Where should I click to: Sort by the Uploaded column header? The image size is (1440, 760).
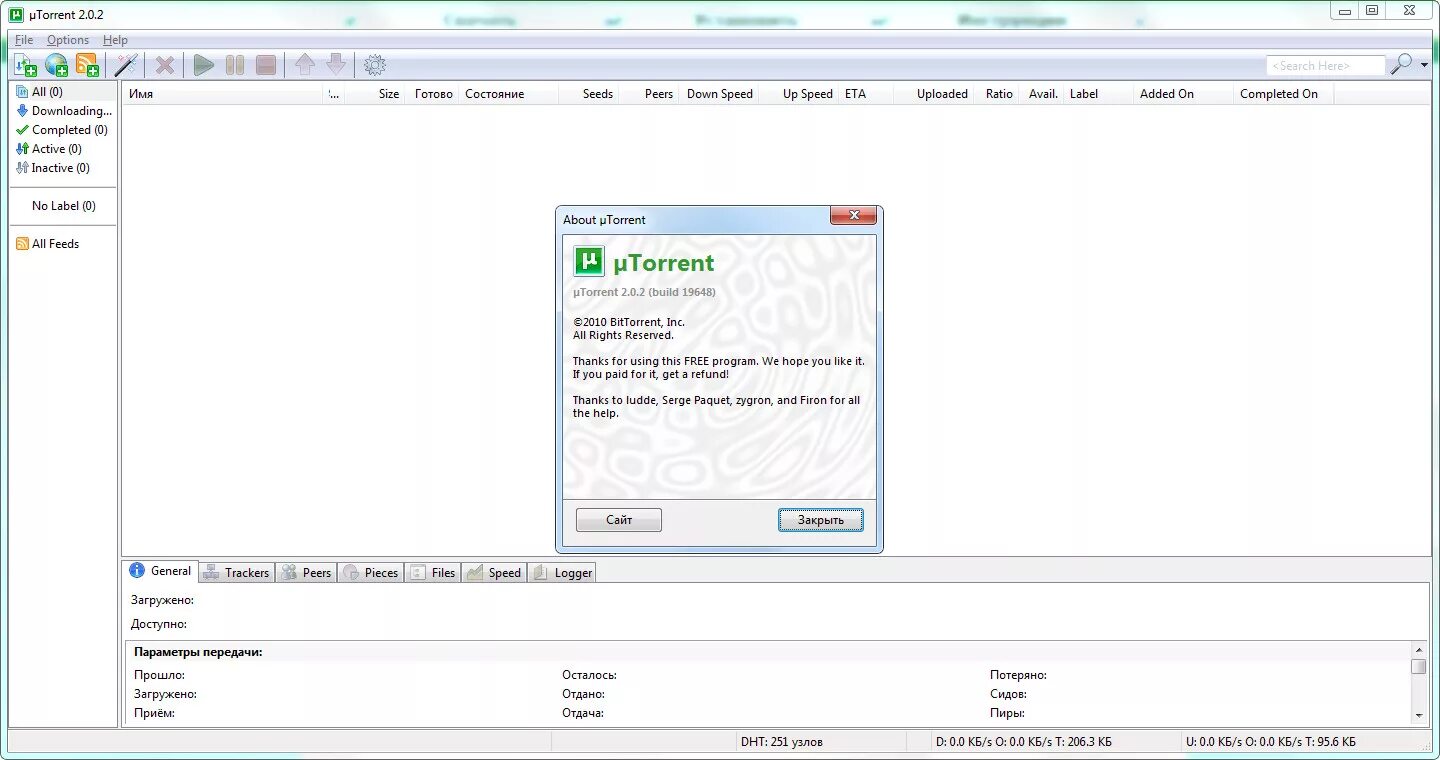click(933, 94)
